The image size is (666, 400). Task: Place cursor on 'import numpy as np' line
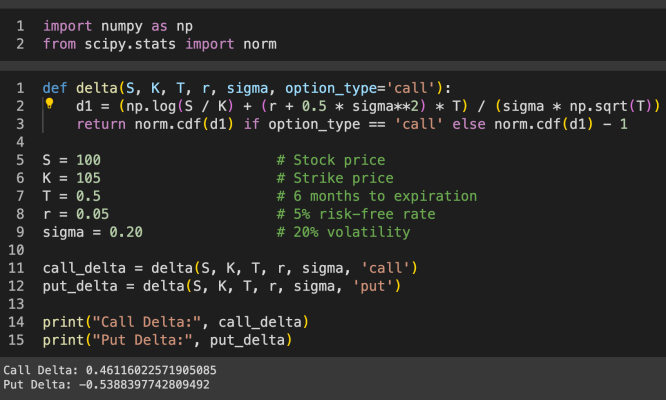(x=118, y=26)
